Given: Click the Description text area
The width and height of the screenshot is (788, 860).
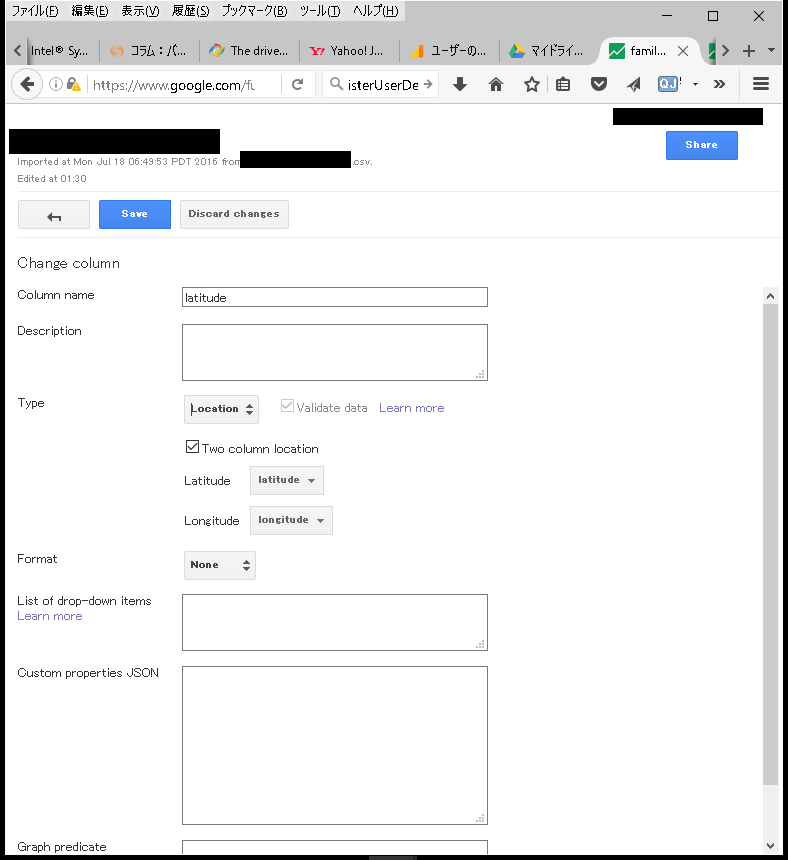Looking at the screenshot, I should pos(335,352).
